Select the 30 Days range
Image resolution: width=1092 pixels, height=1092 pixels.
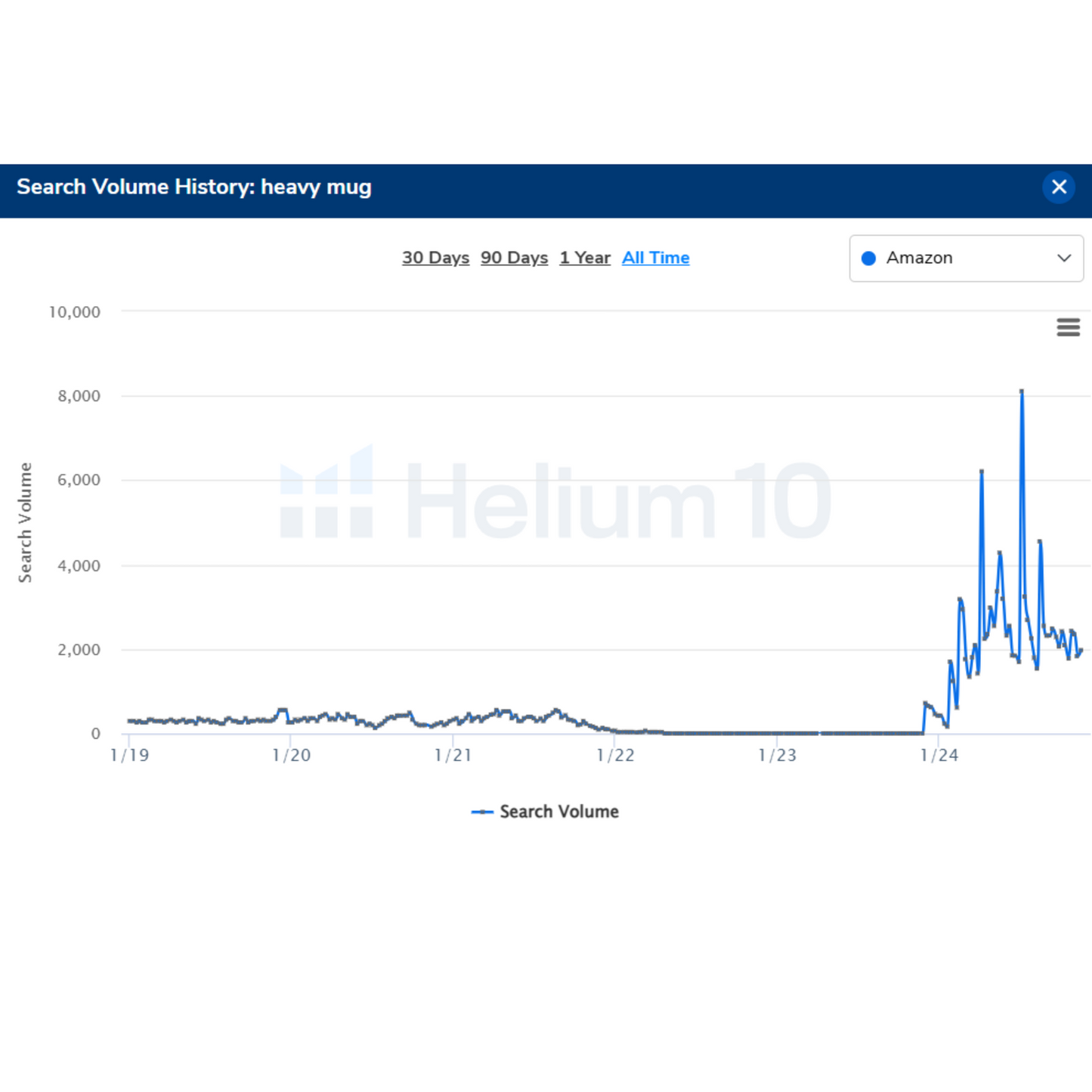(x=435, y=258)
